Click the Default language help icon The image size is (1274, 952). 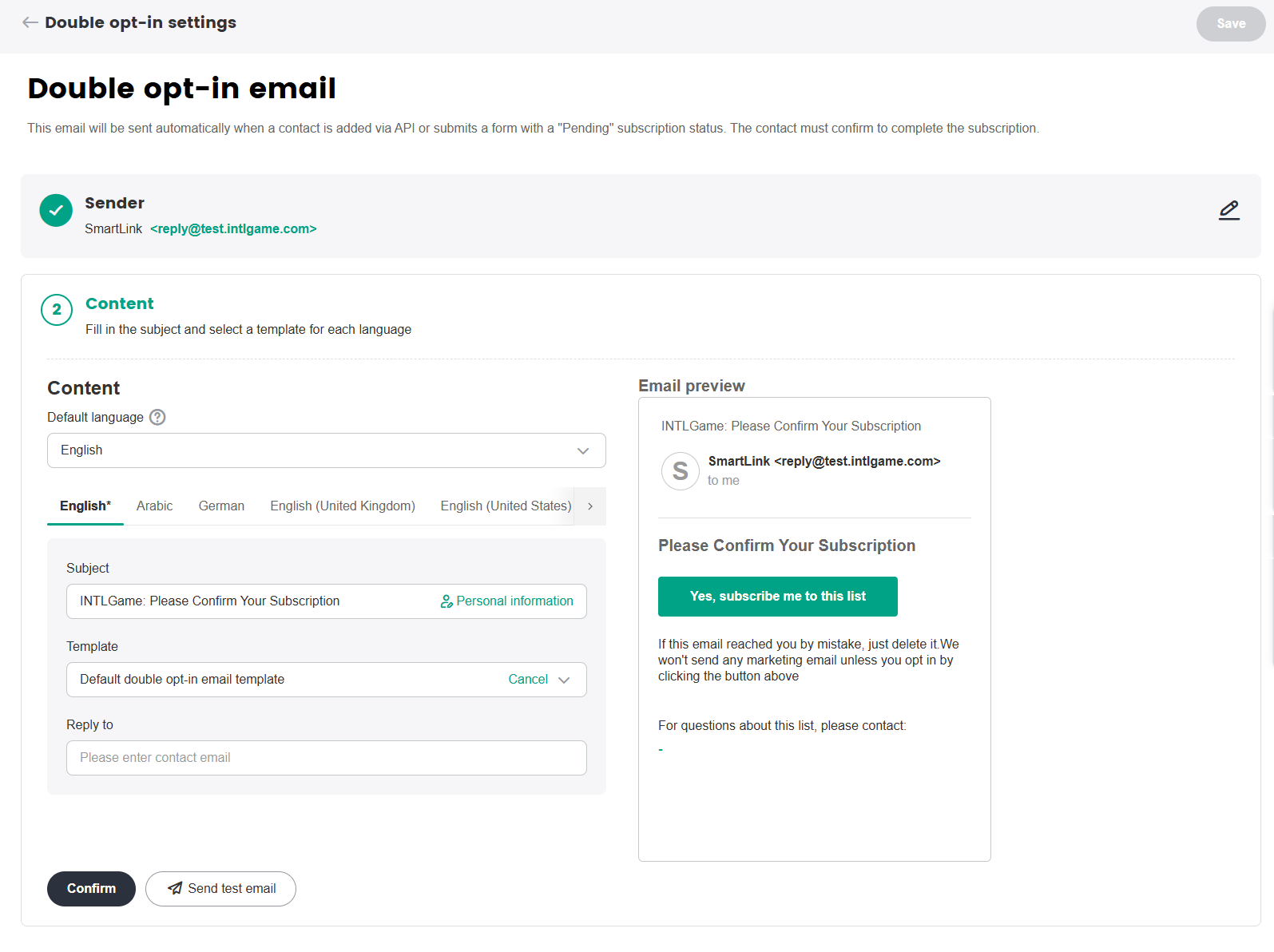(x=157, y=417)
